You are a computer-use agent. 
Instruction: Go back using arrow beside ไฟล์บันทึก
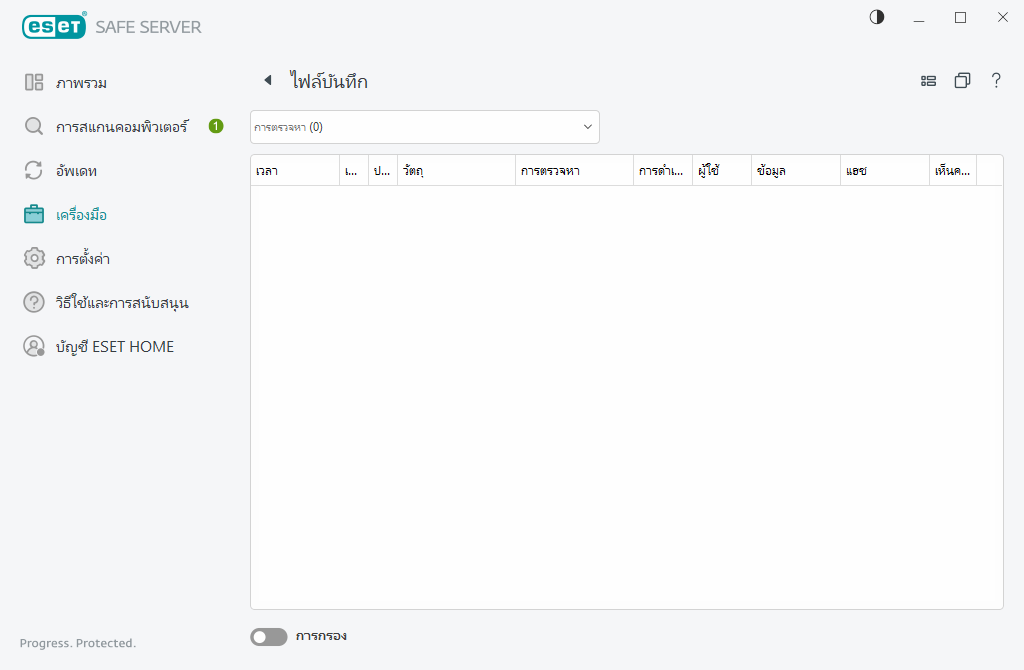pos(267,81)
